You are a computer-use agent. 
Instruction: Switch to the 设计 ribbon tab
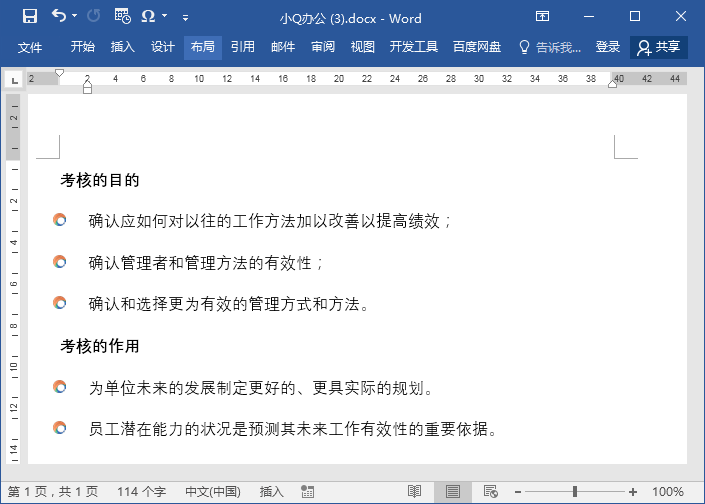coord(162,47)
